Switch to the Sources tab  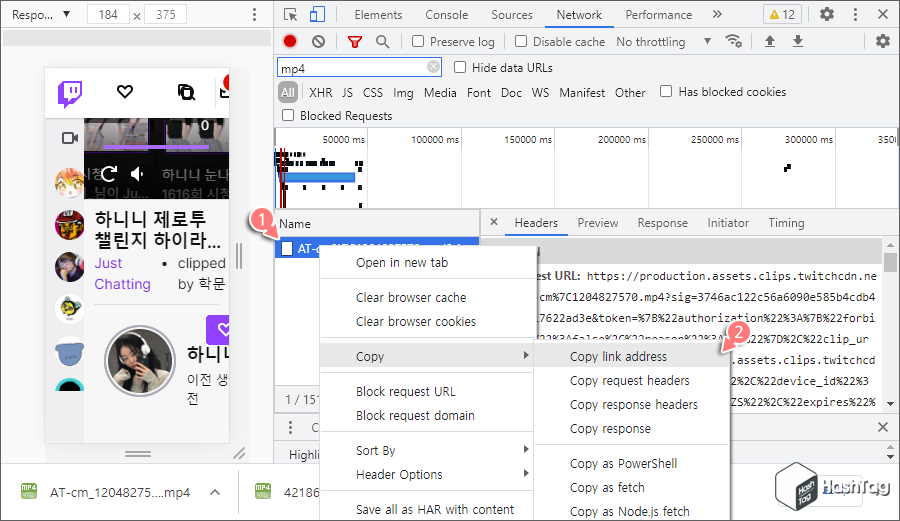coord(511,14)
